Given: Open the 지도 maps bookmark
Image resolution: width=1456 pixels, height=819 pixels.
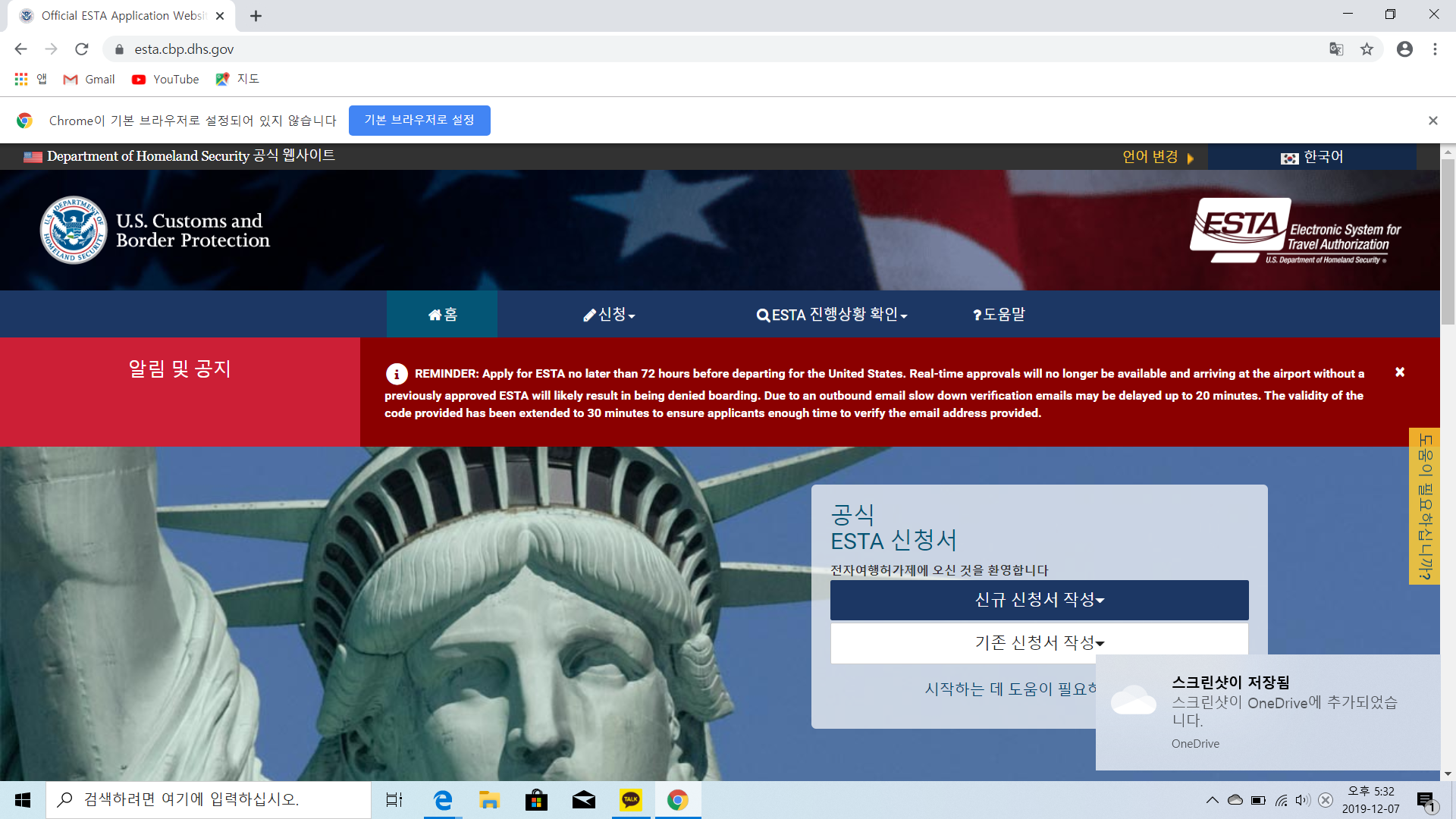Looking at the screenshot, I should [237, 79].
